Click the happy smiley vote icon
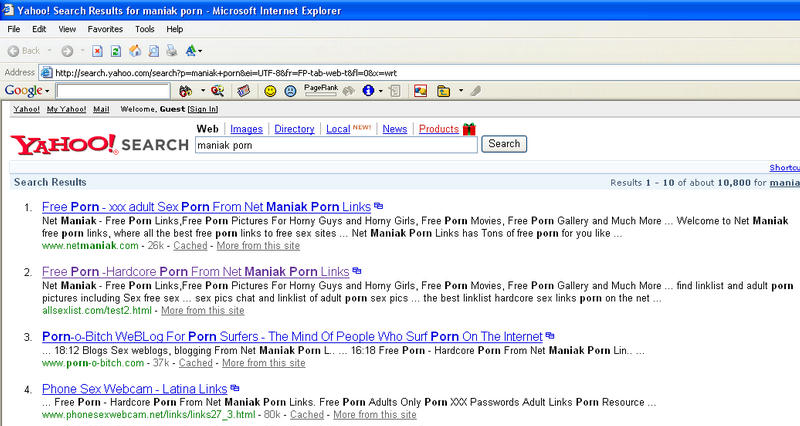 coord(270,91)
